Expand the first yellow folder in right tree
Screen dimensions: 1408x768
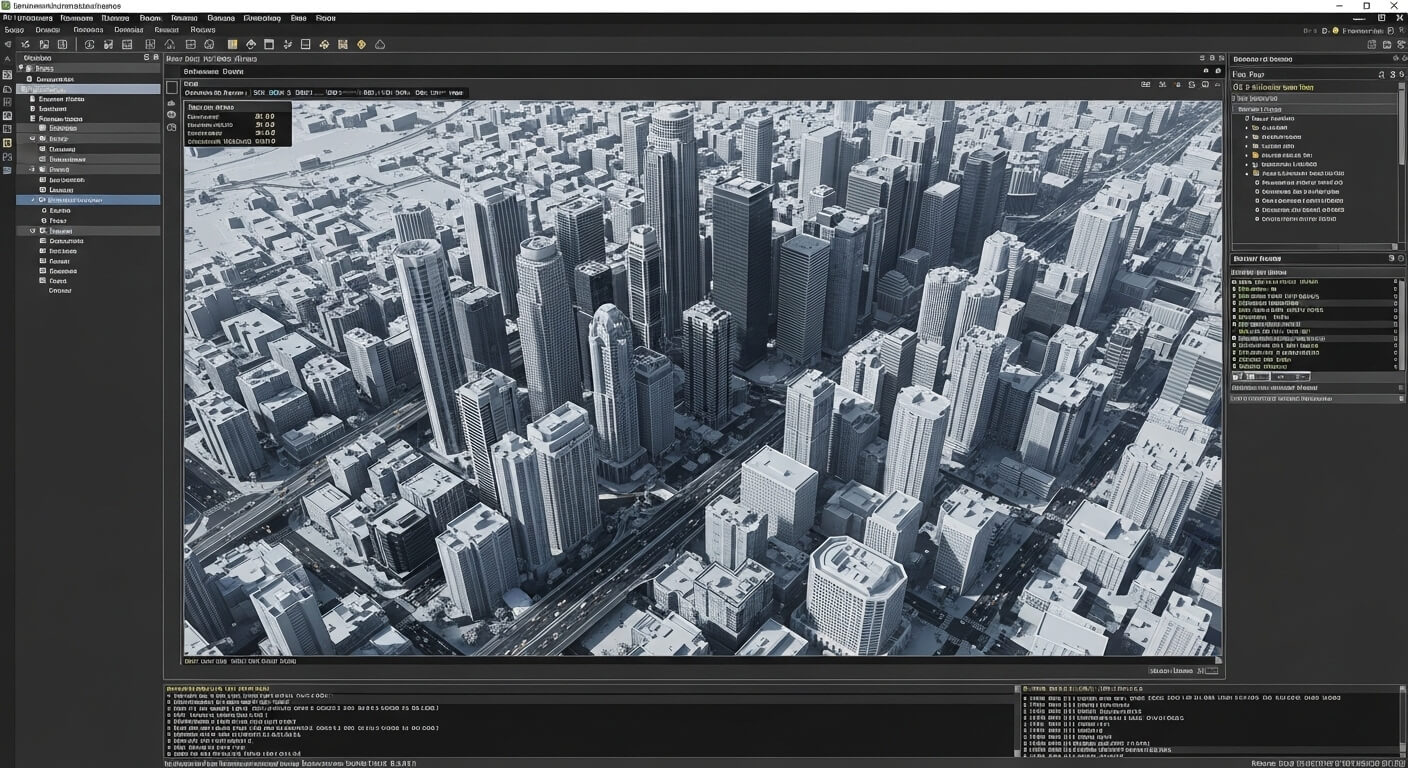tap(1246, 155)
